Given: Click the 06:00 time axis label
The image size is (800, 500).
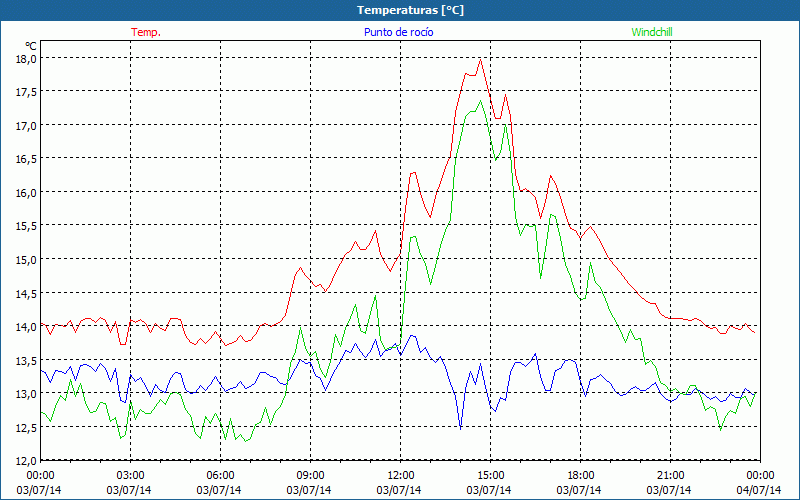Looking at the screenshot, I should pyautogui.click(x=220, y=475).
